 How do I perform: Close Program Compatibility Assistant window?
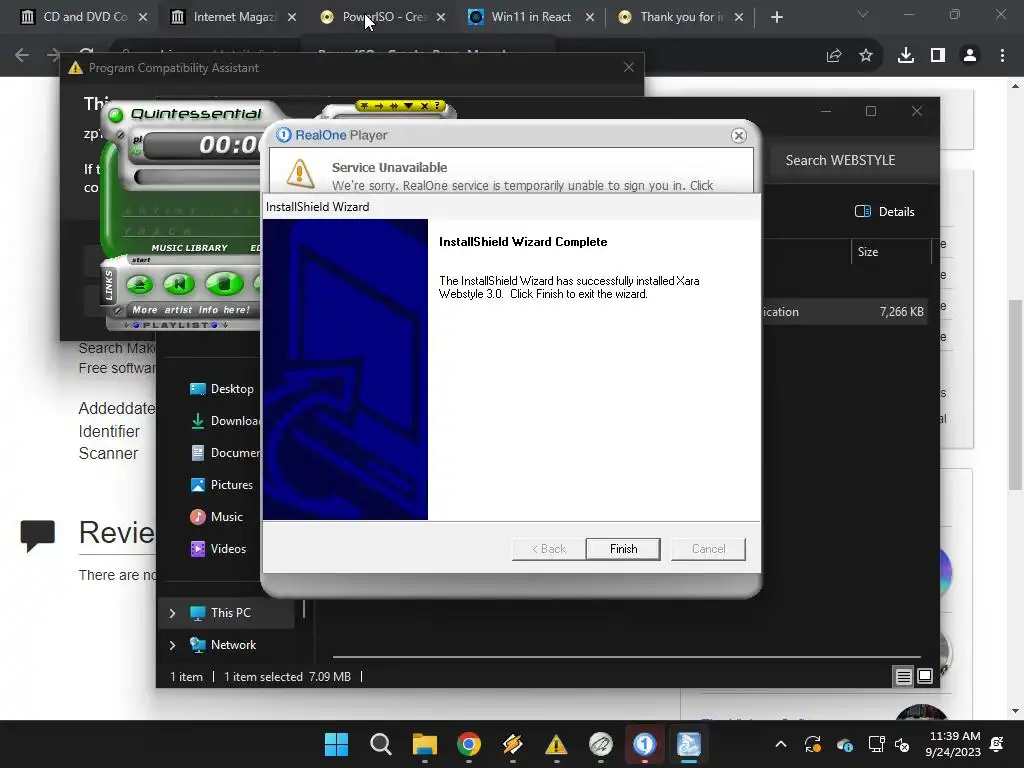coord(628,67)
